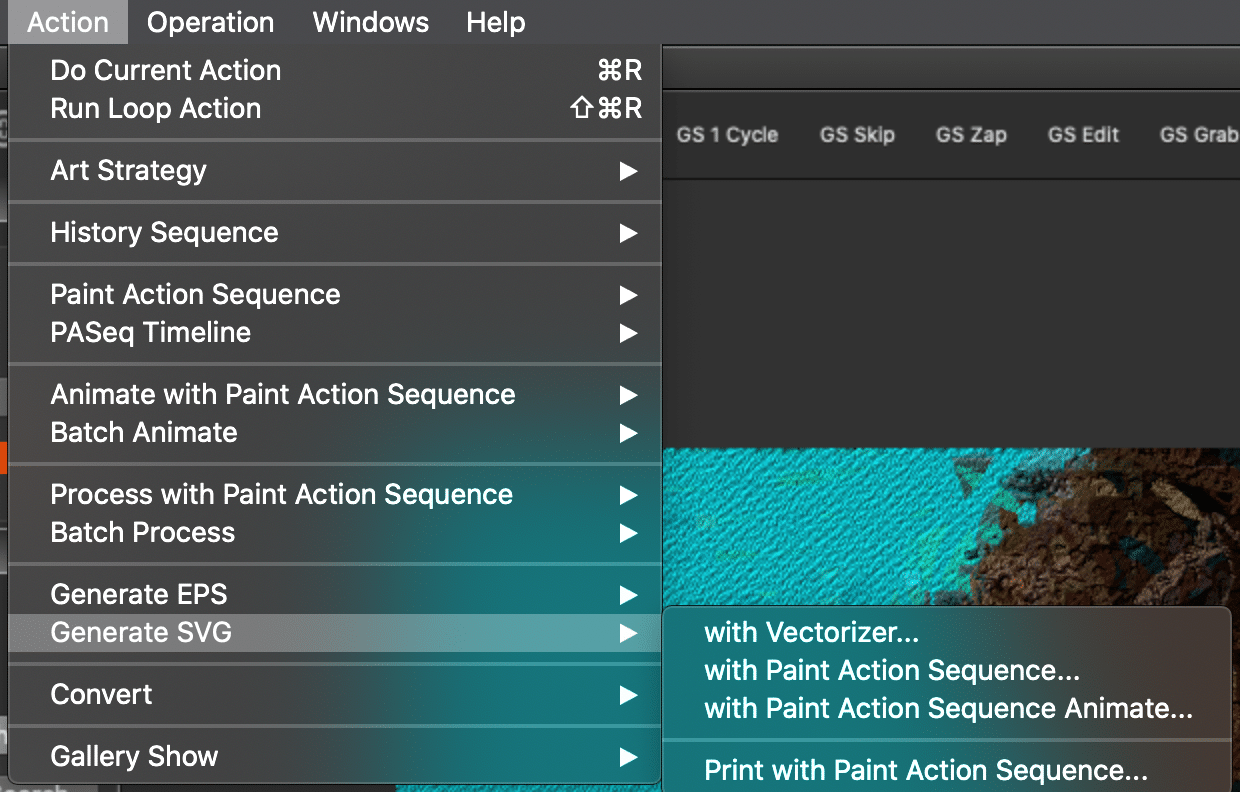Open the Help menu
This screenshot has width=1240, height=792.
[496, 22]
